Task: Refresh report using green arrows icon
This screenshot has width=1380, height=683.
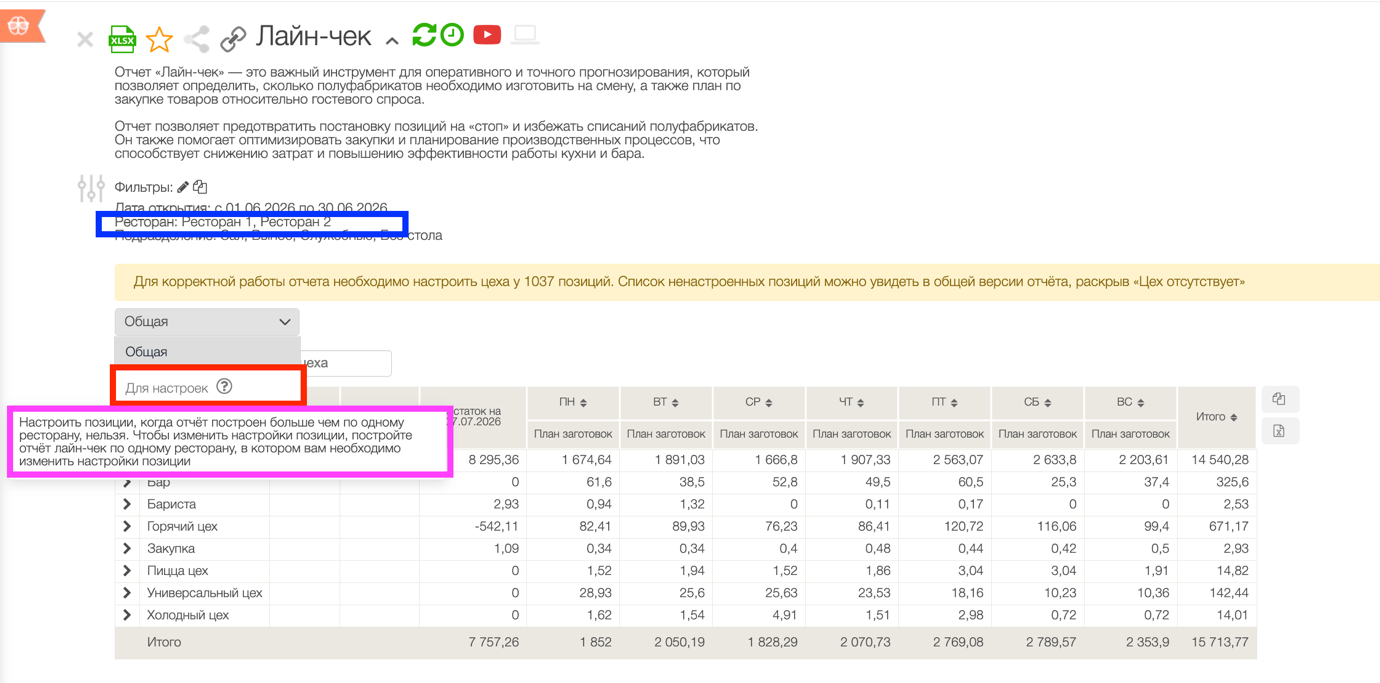Action: tap(424, 35)
